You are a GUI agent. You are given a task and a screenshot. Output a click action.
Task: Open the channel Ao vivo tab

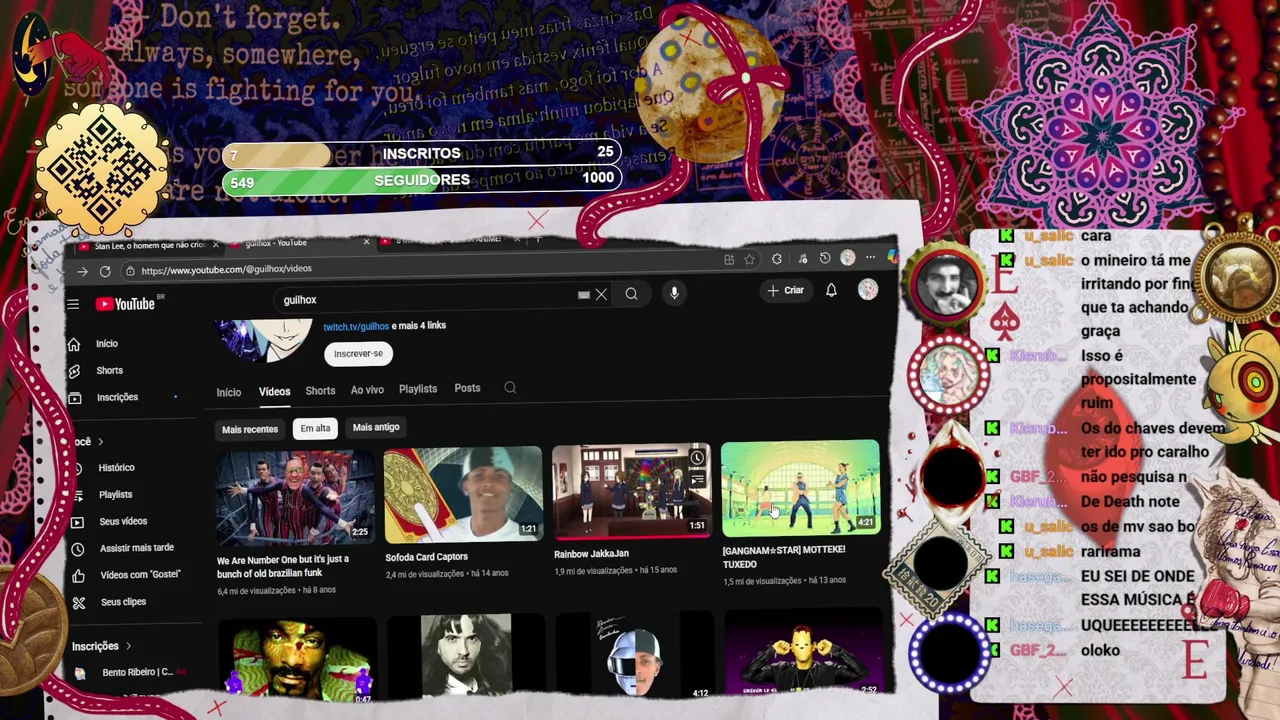[x=367, y=390]
